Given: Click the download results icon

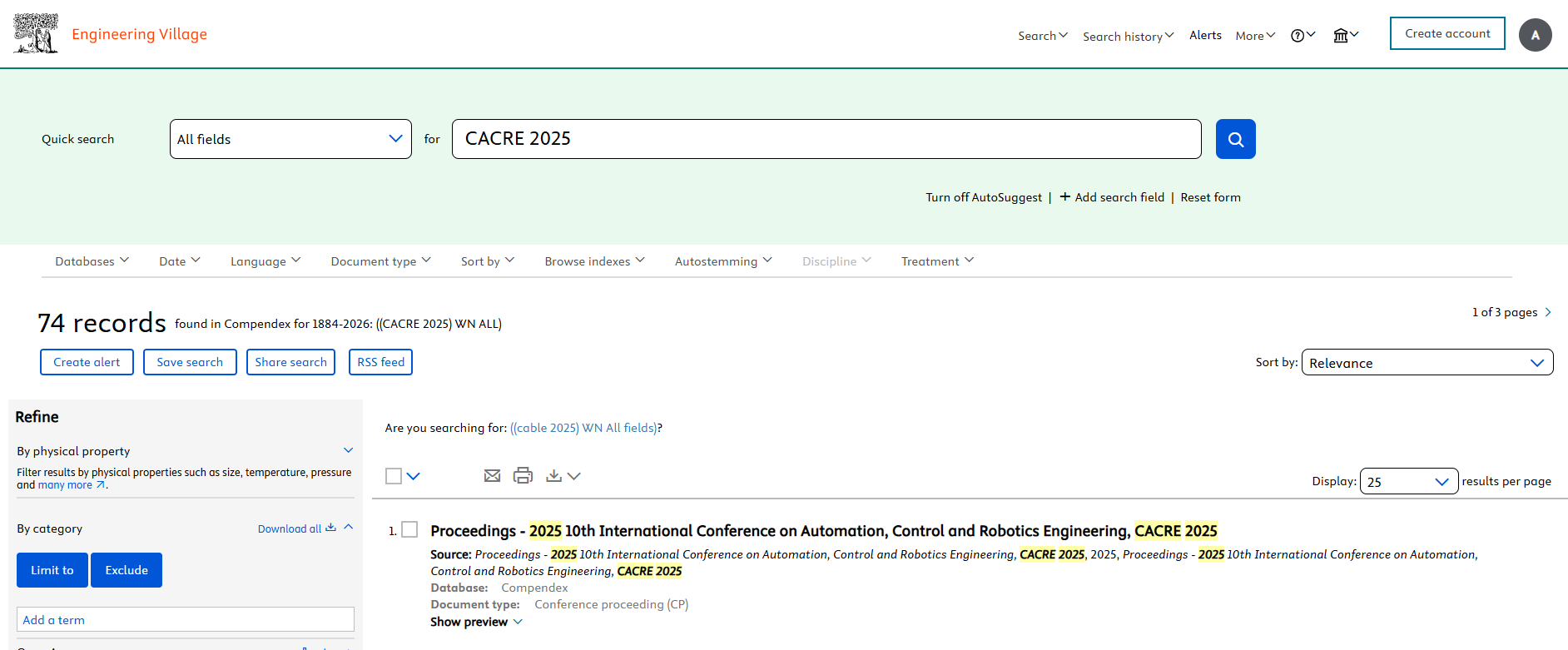Looking at the screenshot, I should pos(553,475).
